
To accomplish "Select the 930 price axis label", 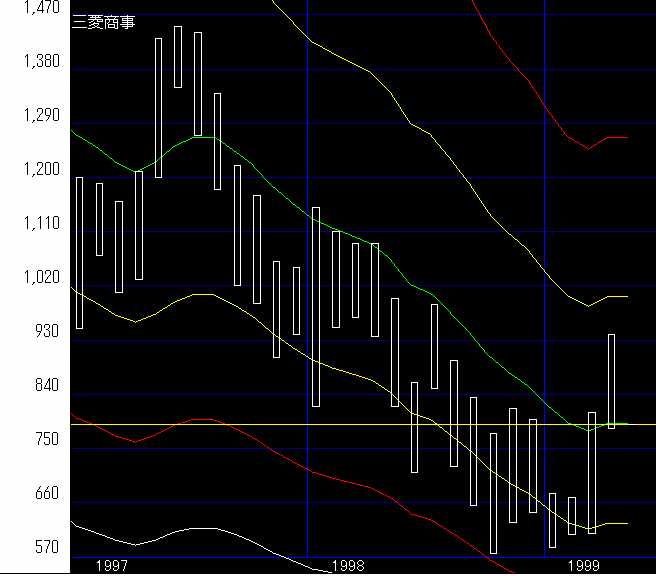I will coord(47,332).
